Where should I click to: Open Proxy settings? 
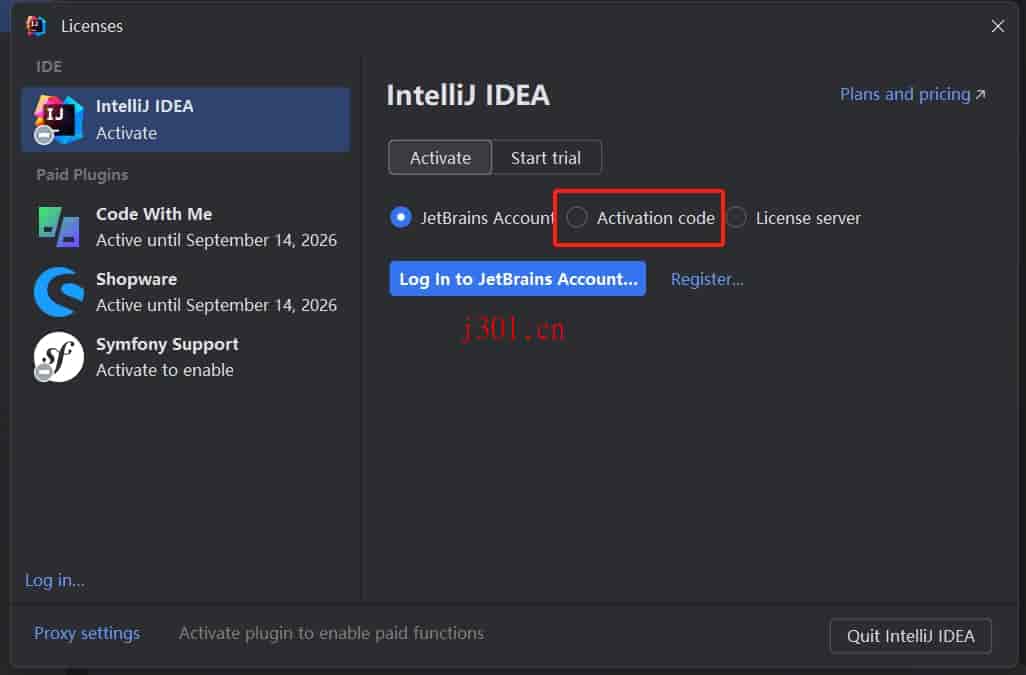pos(87,633)
